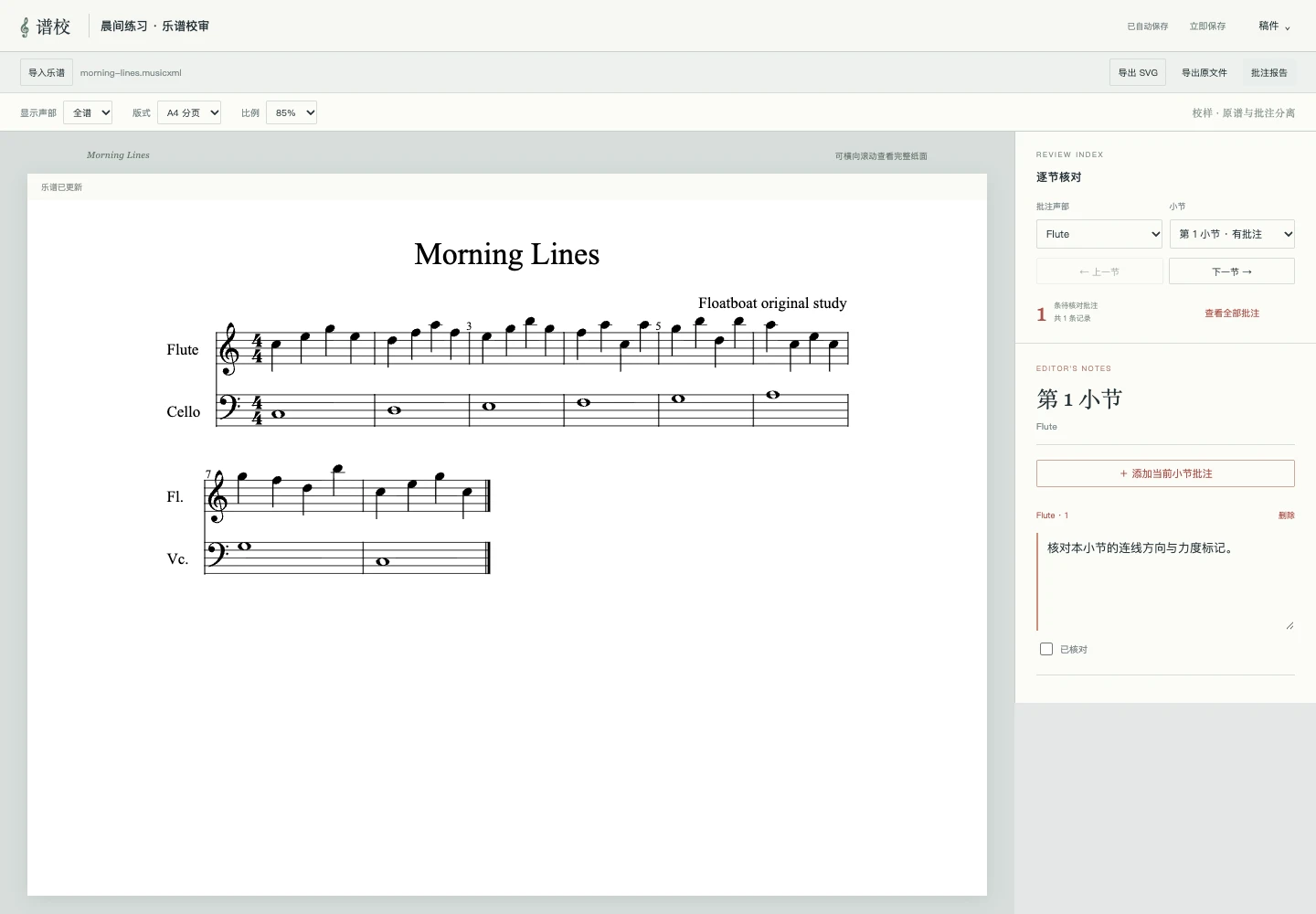Click the first Cello whole note

click(x=279, y=414)
